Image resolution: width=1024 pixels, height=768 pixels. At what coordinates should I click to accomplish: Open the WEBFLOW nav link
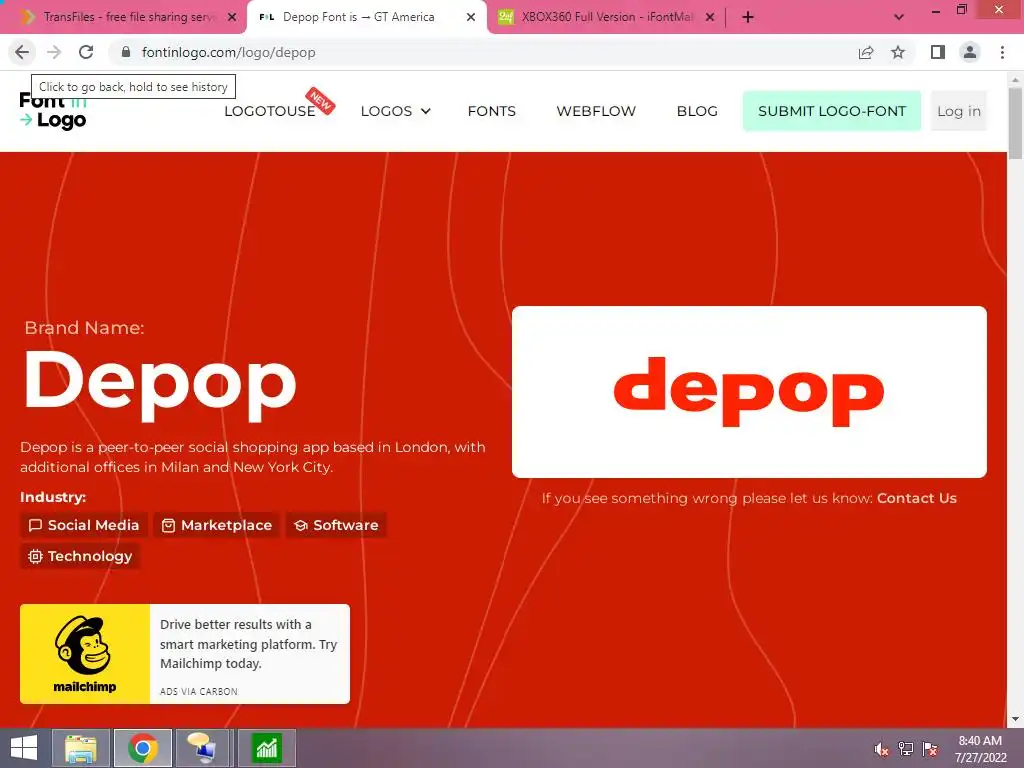click(596, 111)
